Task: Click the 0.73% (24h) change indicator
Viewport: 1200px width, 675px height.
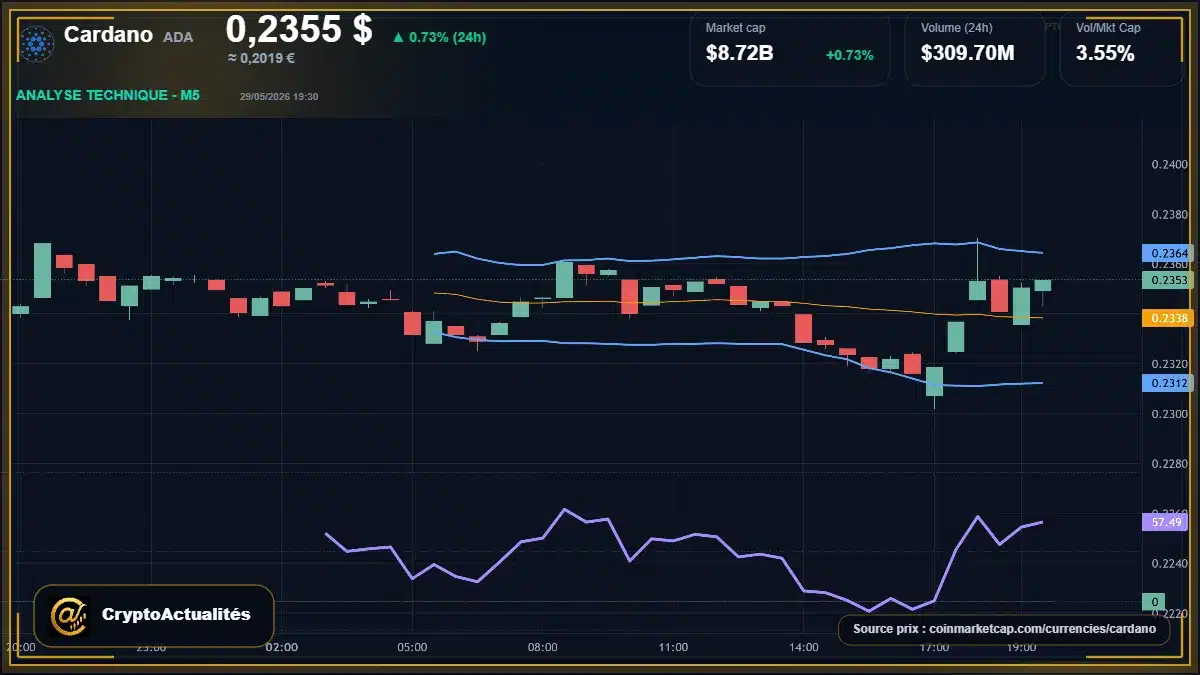Action: [x=439, y=37]
